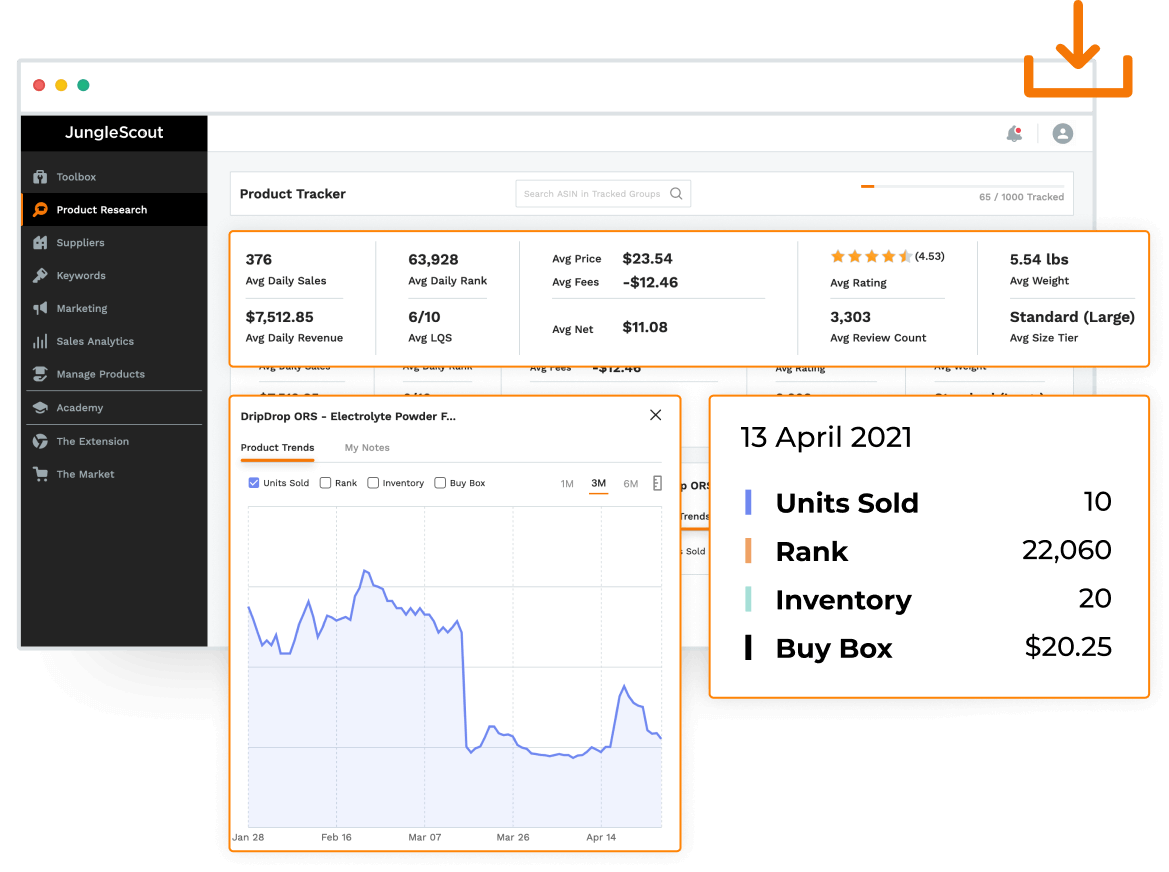Set the chart range to 6M
Screen dimensions: 1169x872
[x=630, y=482]
